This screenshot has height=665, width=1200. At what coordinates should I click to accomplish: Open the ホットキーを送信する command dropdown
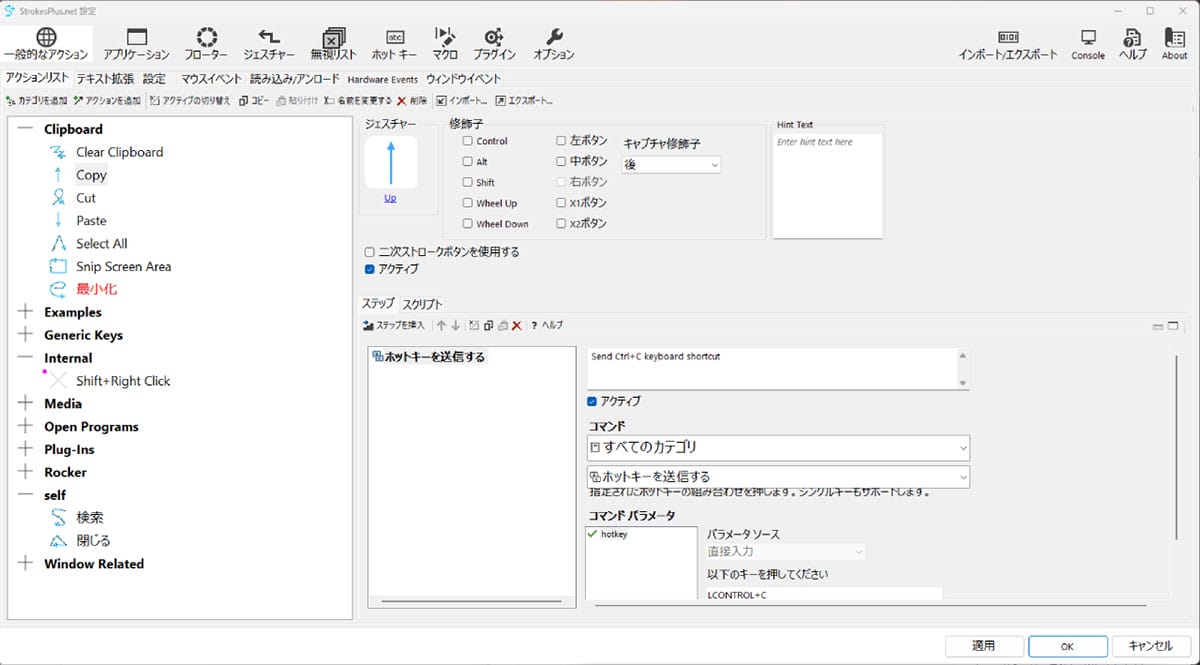coord(778,476)
